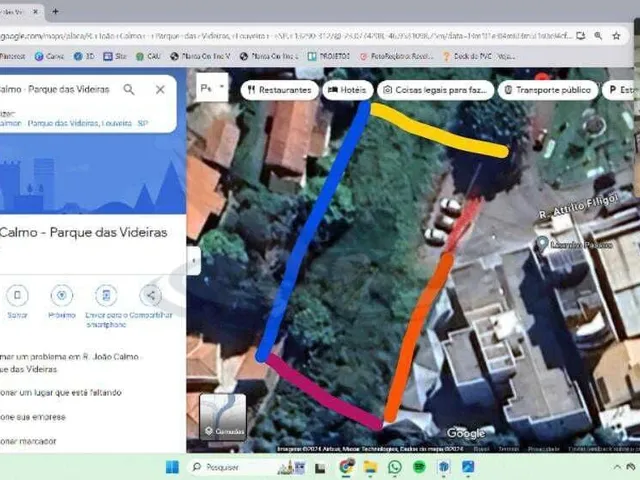Image resolution: width=640 pixels, height=480 pixels.
Task: Clear the Maps search with the X icon
Action: 160,89
